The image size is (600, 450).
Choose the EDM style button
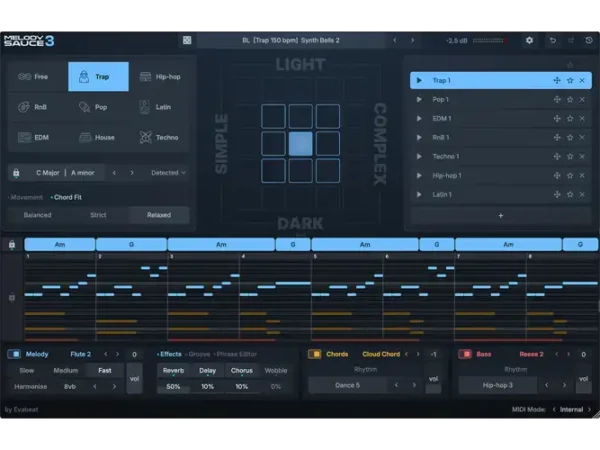(38, 137)
